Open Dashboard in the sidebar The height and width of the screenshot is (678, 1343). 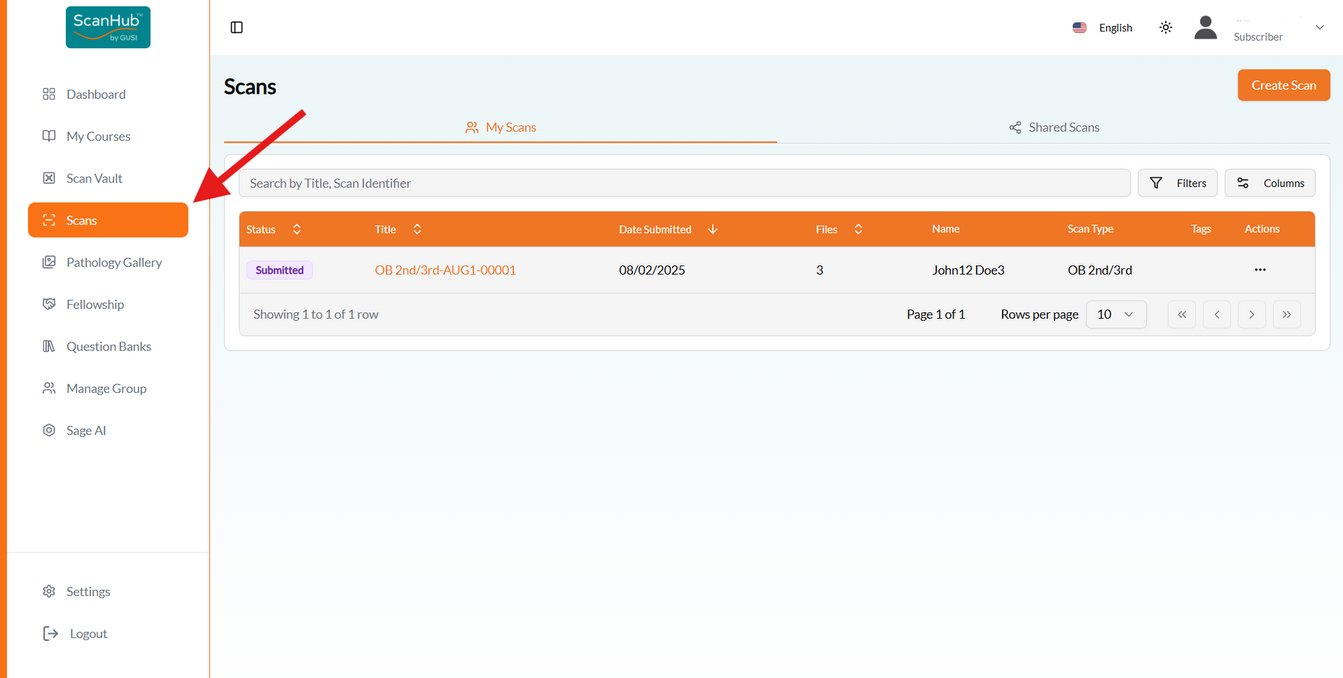click(108, 94)
